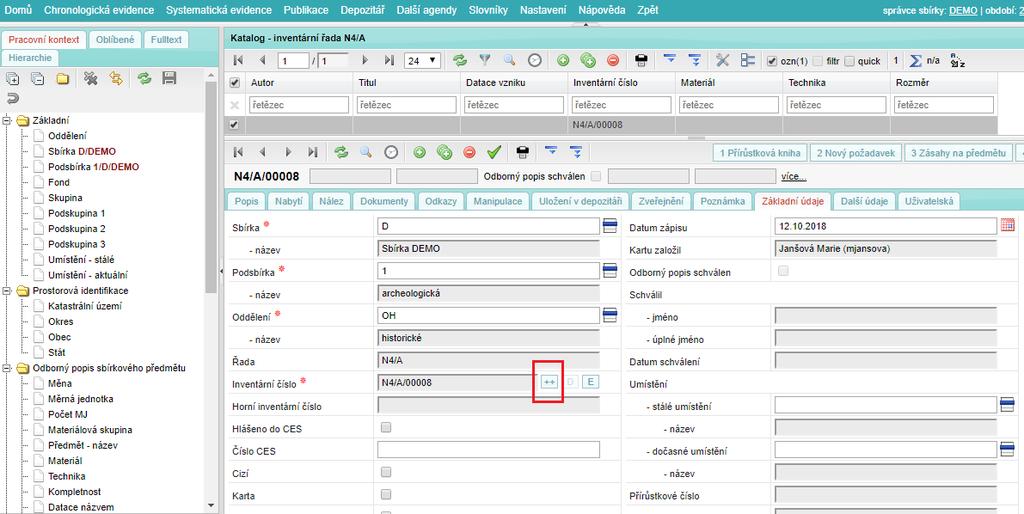
Task: Add new record in catalog toolbar
Action: point(563,61)
